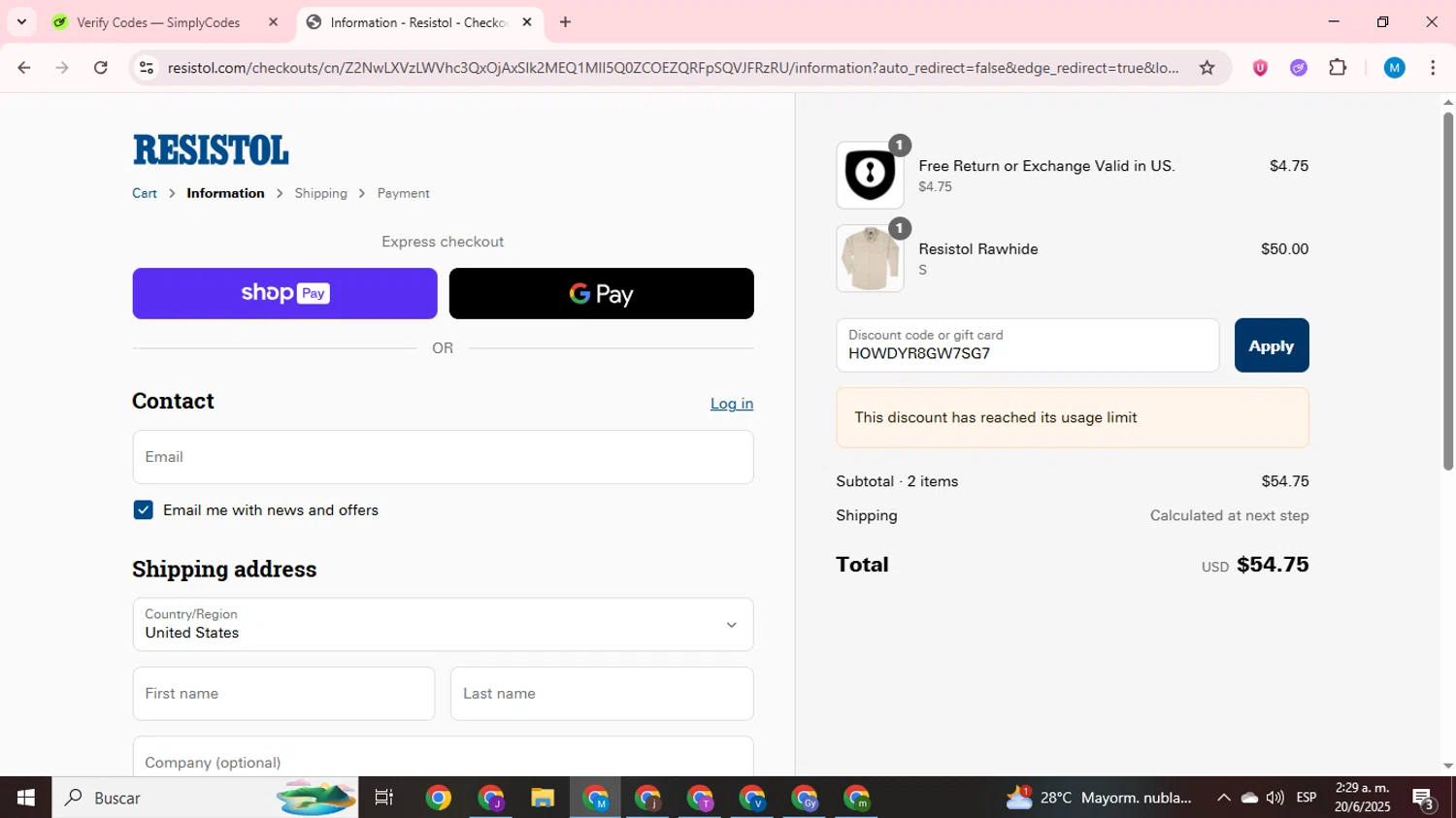Go to Cart breadcrumb link
The height and width of the screenshot is (818, 1456).
point(145,193)
